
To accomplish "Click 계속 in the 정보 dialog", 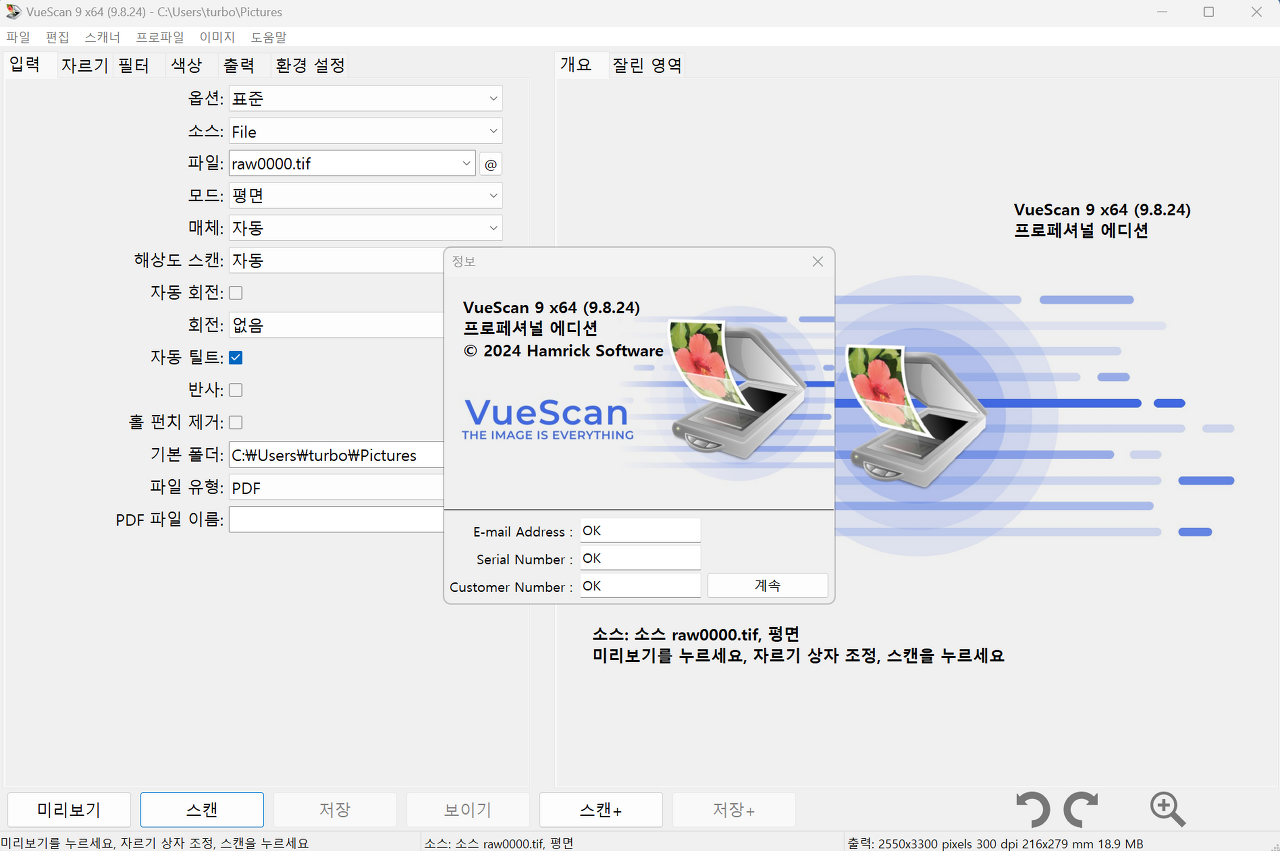I will pyautogui.click(x=767, y=586).
